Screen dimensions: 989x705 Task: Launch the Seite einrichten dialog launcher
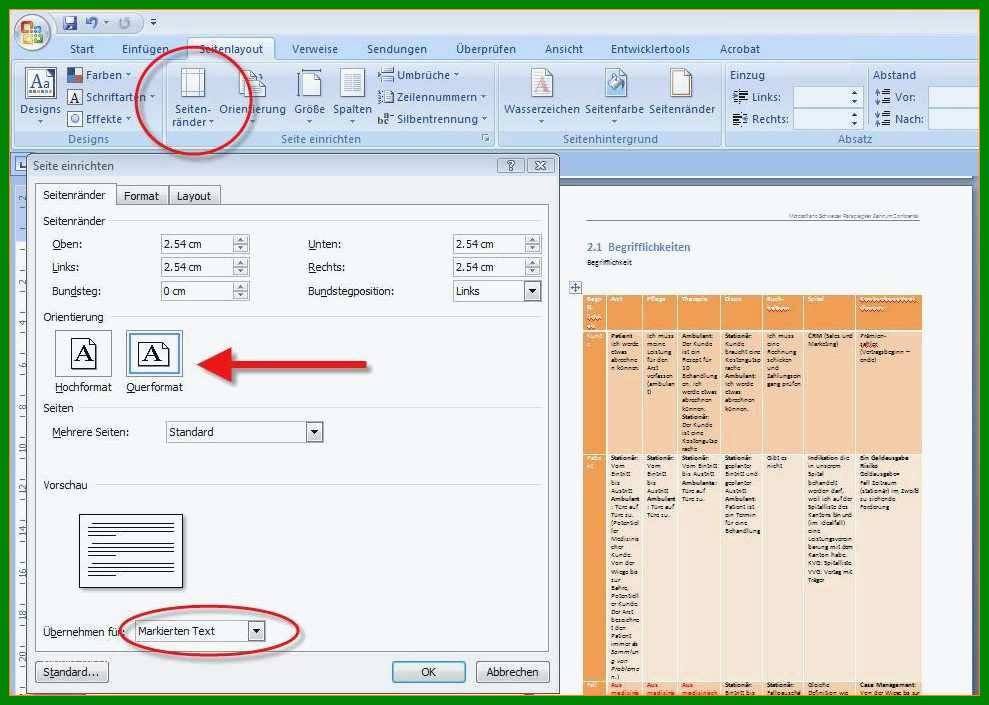point(485,138)
